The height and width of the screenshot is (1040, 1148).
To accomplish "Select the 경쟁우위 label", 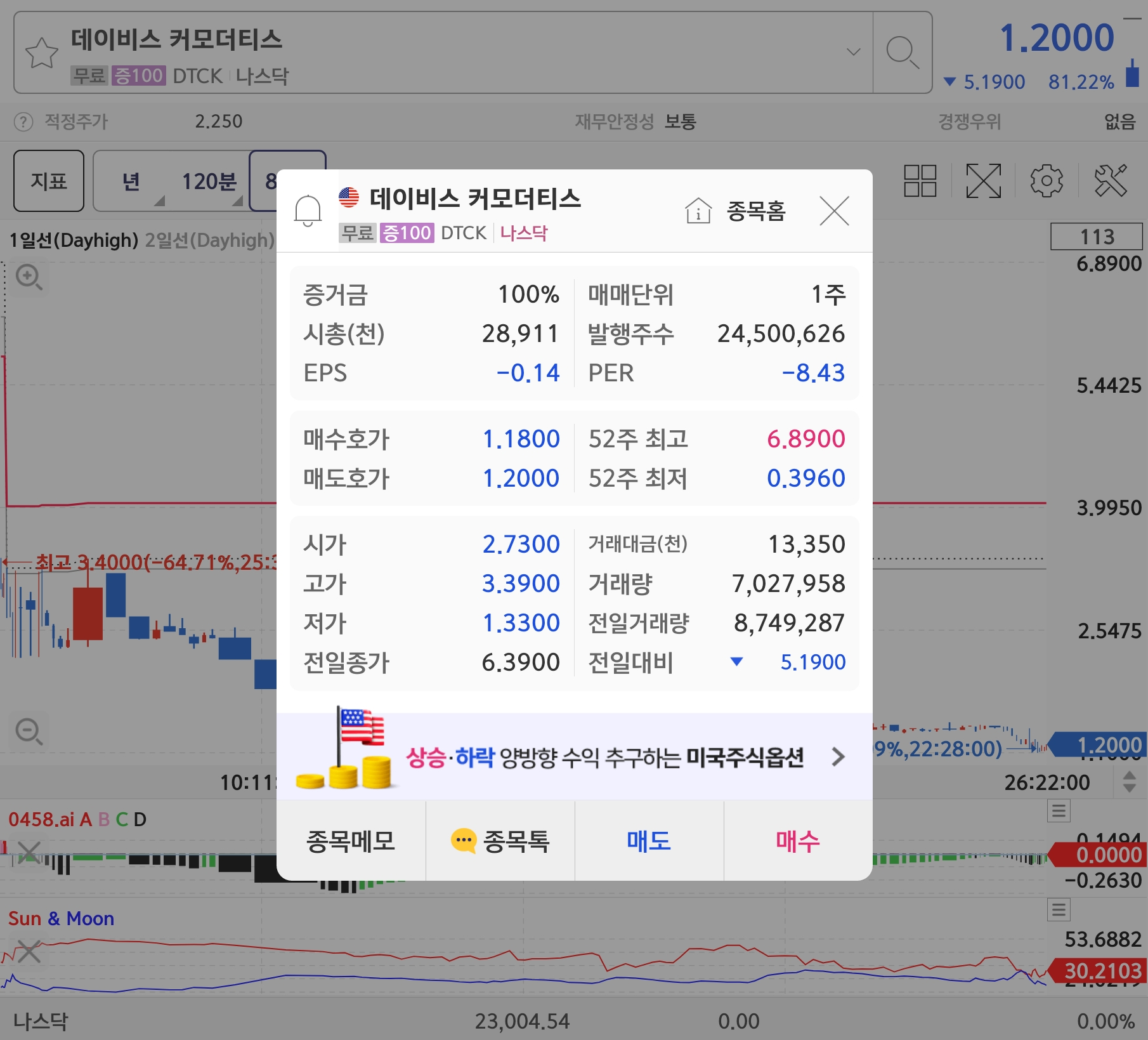I will pos(969,121).
